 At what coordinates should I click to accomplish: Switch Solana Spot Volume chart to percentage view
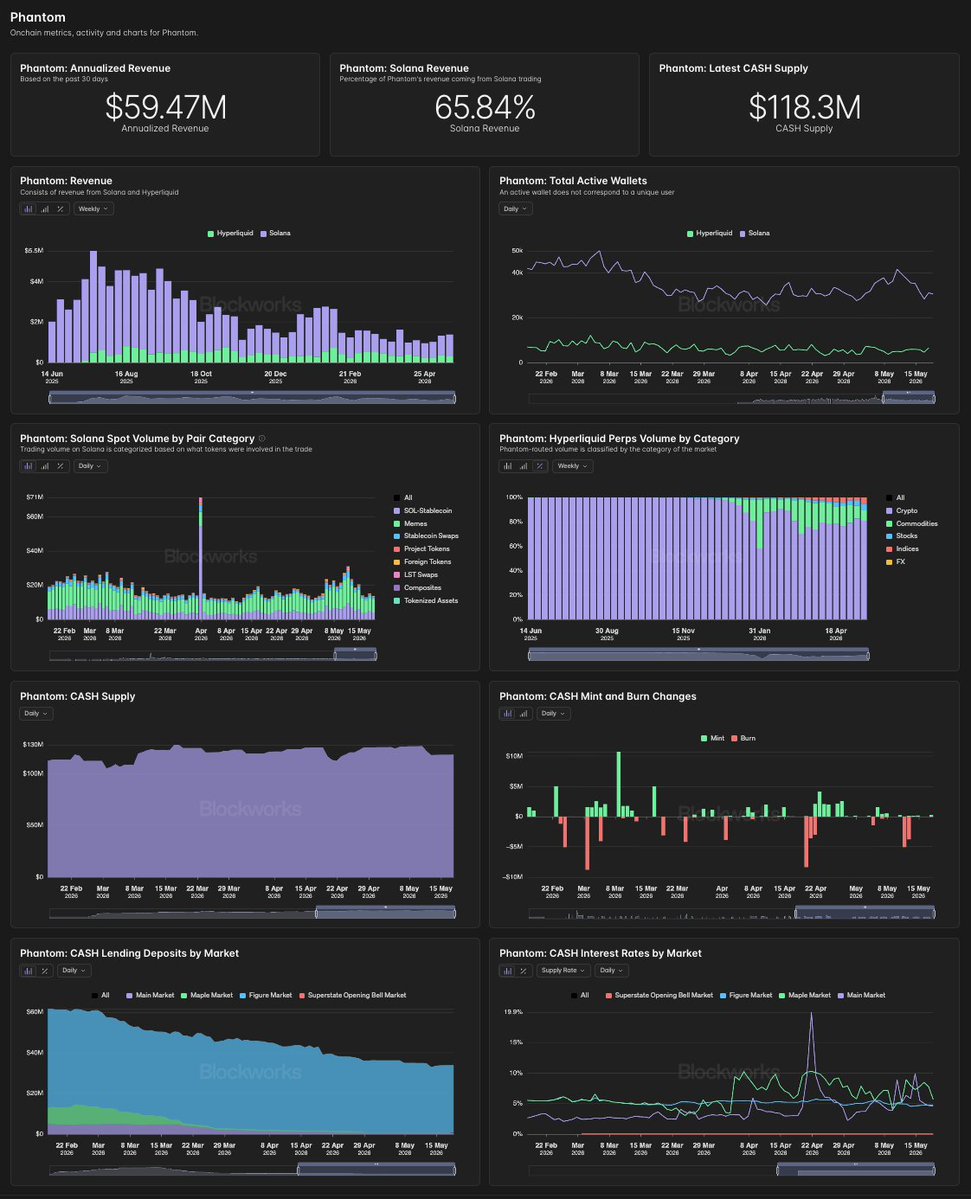tap(60, 466)
